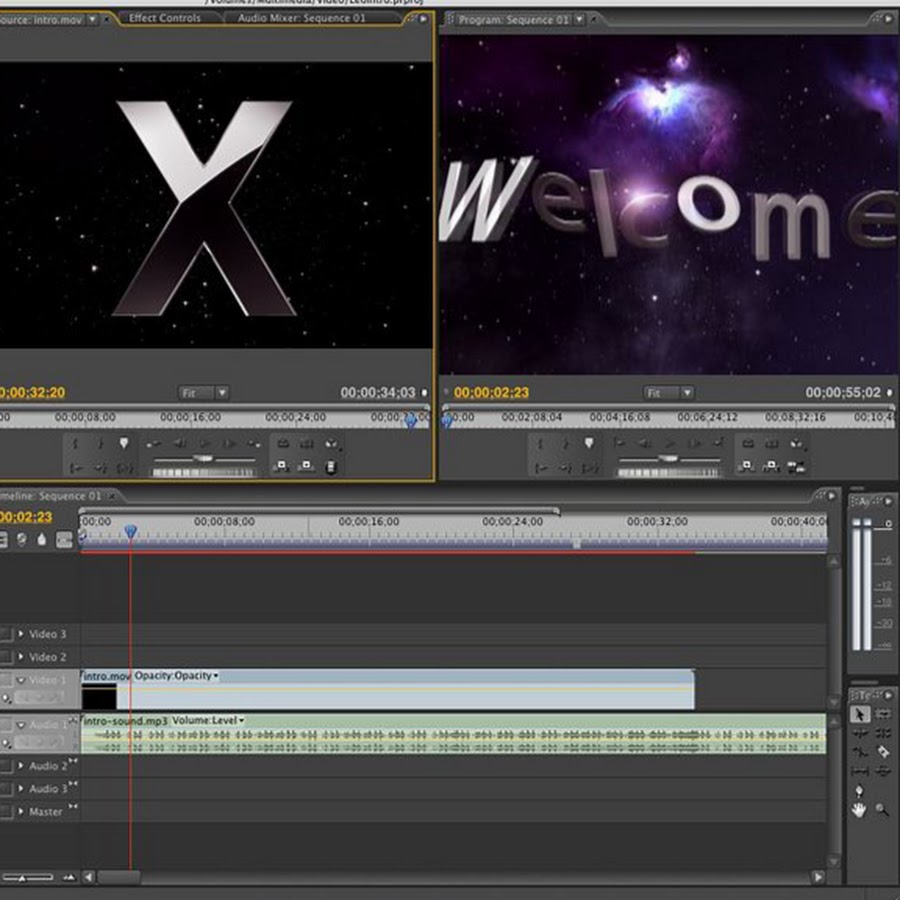This screenshot has height=900, width=900.
Task: Click the shuttle slider in Source monitor
Action: [x=204, y=459]
